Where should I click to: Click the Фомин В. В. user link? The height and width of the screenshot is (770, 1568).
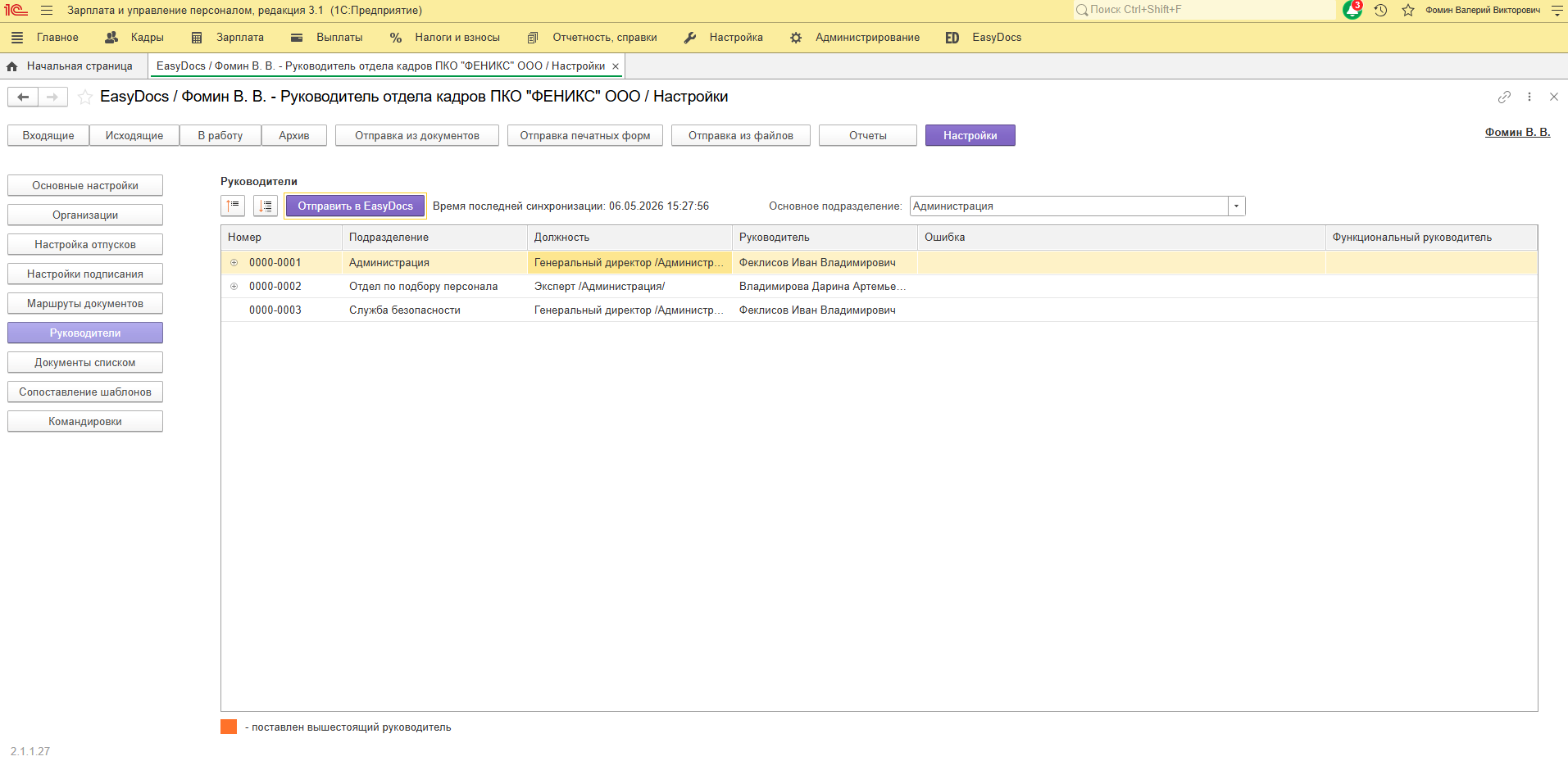pyautogui.click(x=1517, y=133)
